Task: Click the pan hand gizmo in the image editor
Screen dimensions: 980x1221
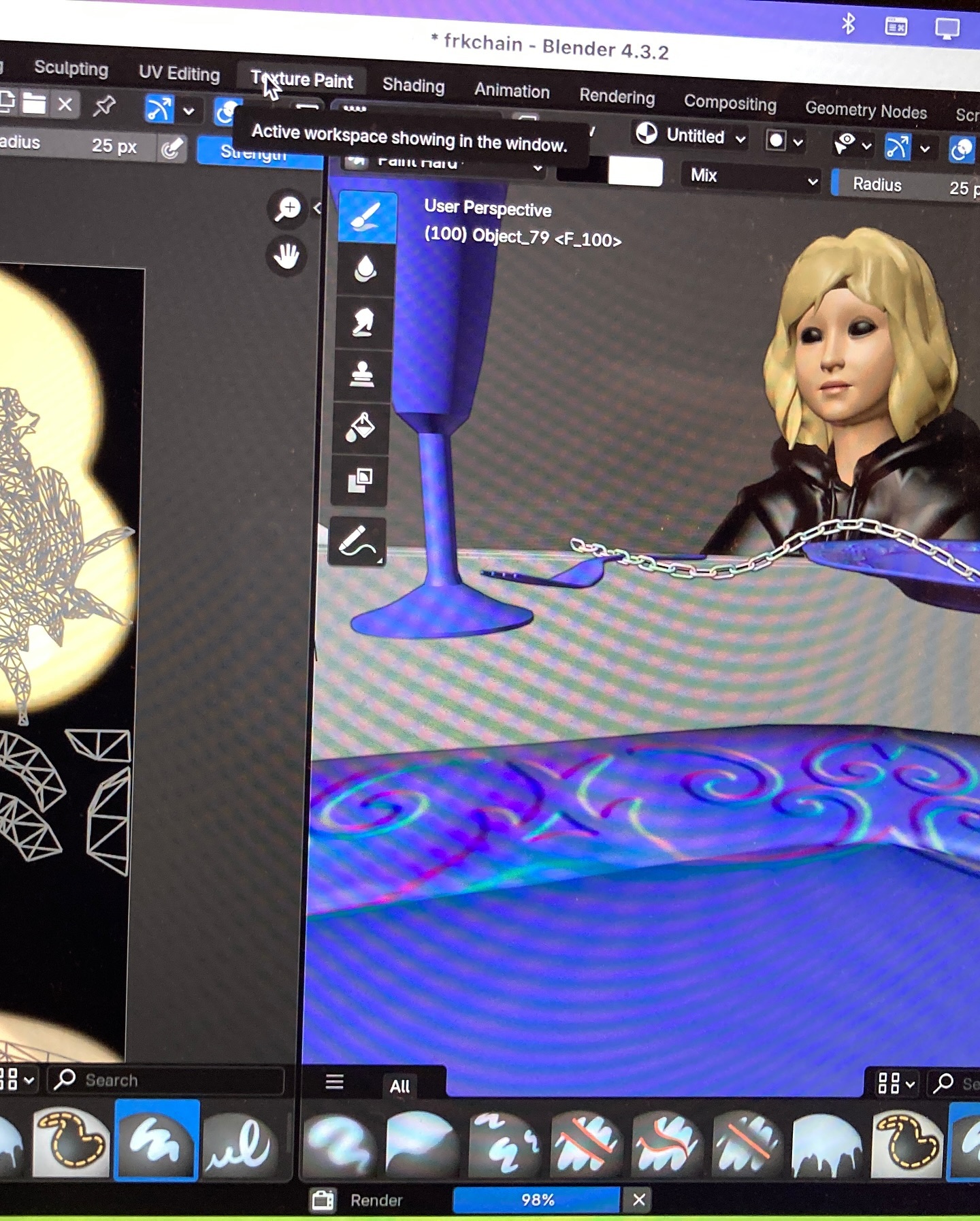Action: (x=287, y=257)
